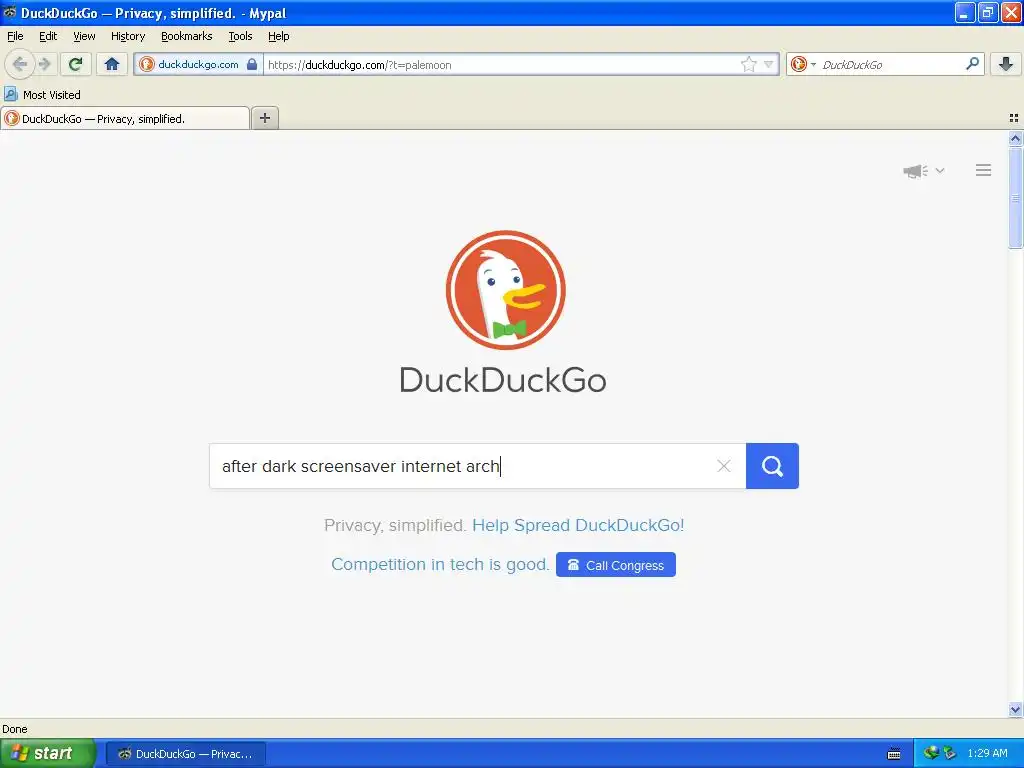Open the Downloads arrow button
The height and width of the screenshot is (768, 1024).
1006,64
